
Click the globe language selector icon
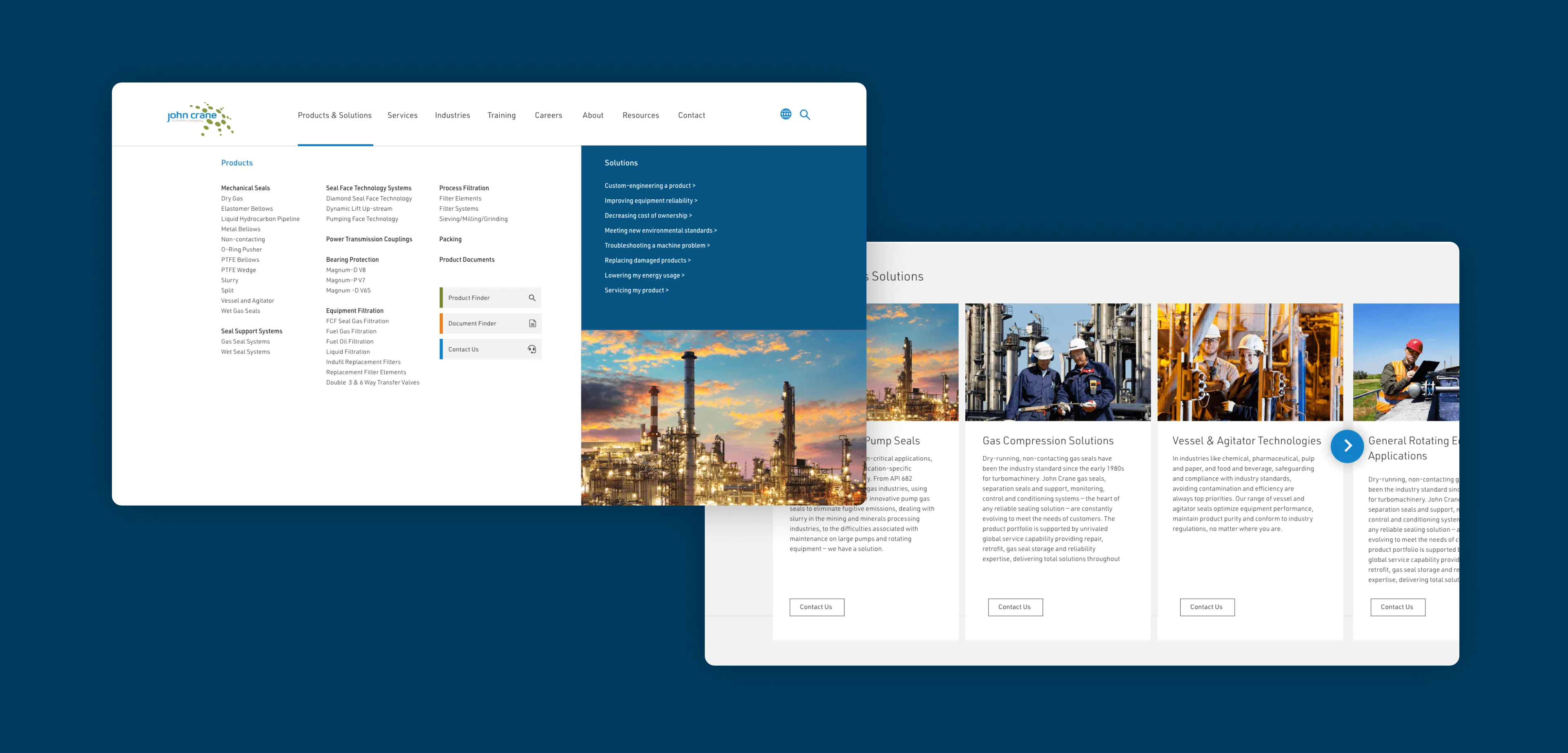pyautogui.click(x=786, y=114)
